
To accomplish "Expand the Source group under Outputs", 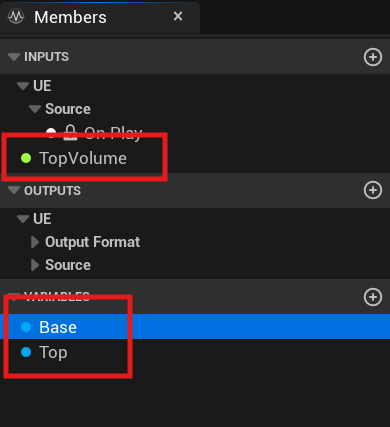I will (x=35, y=265).
